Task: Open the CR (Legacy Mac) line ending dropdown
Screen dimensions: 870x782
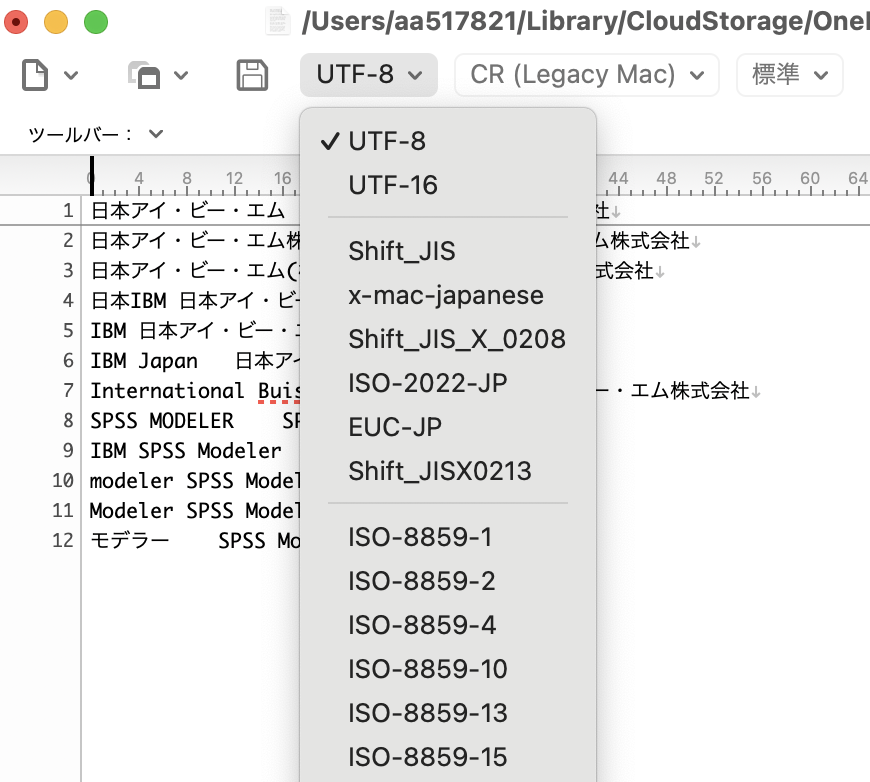Action: pyautogui.click(x=586, y=75)
